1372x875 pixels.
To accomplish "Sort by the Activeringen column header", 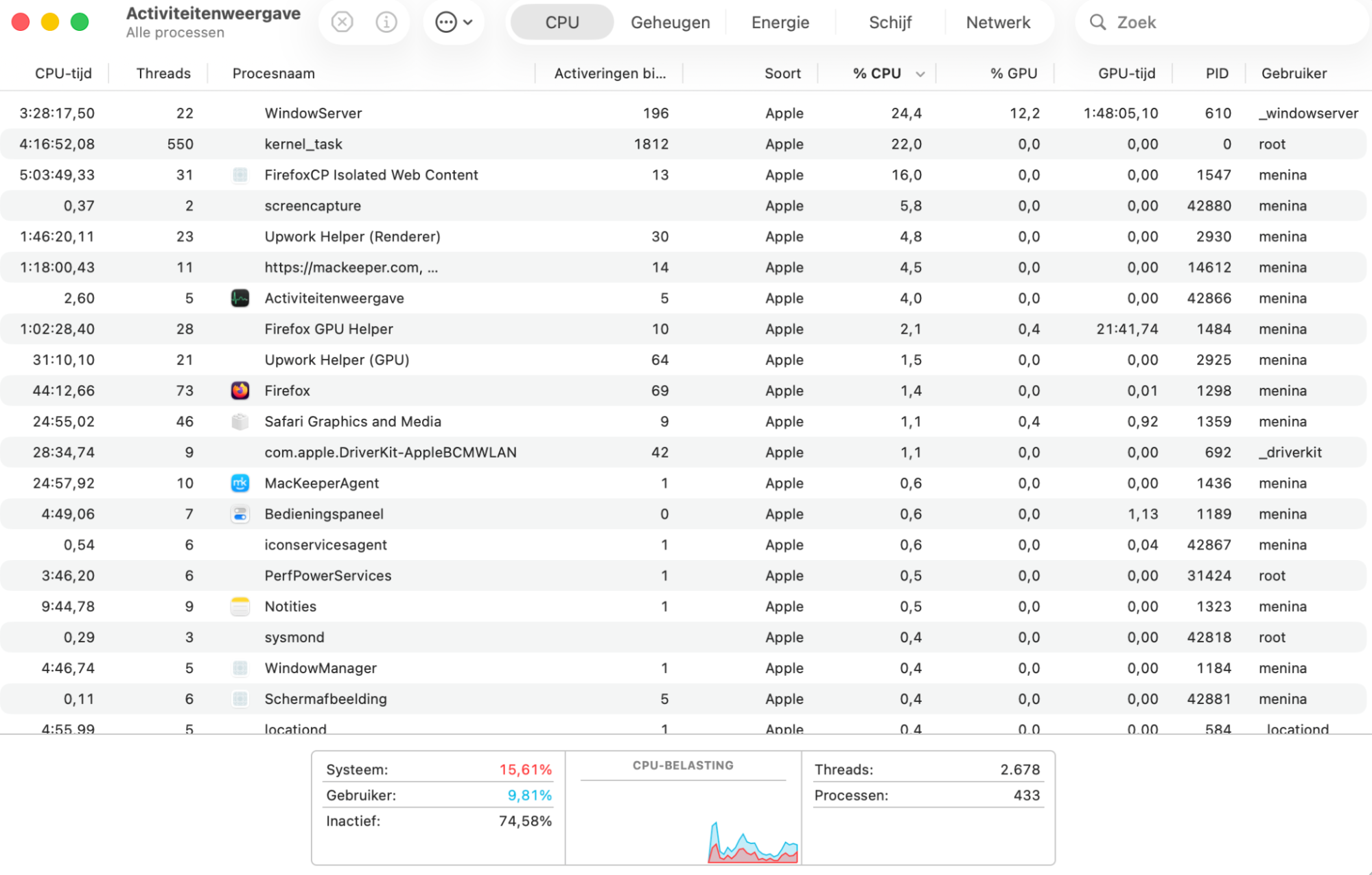I will (x=609, y=73).
